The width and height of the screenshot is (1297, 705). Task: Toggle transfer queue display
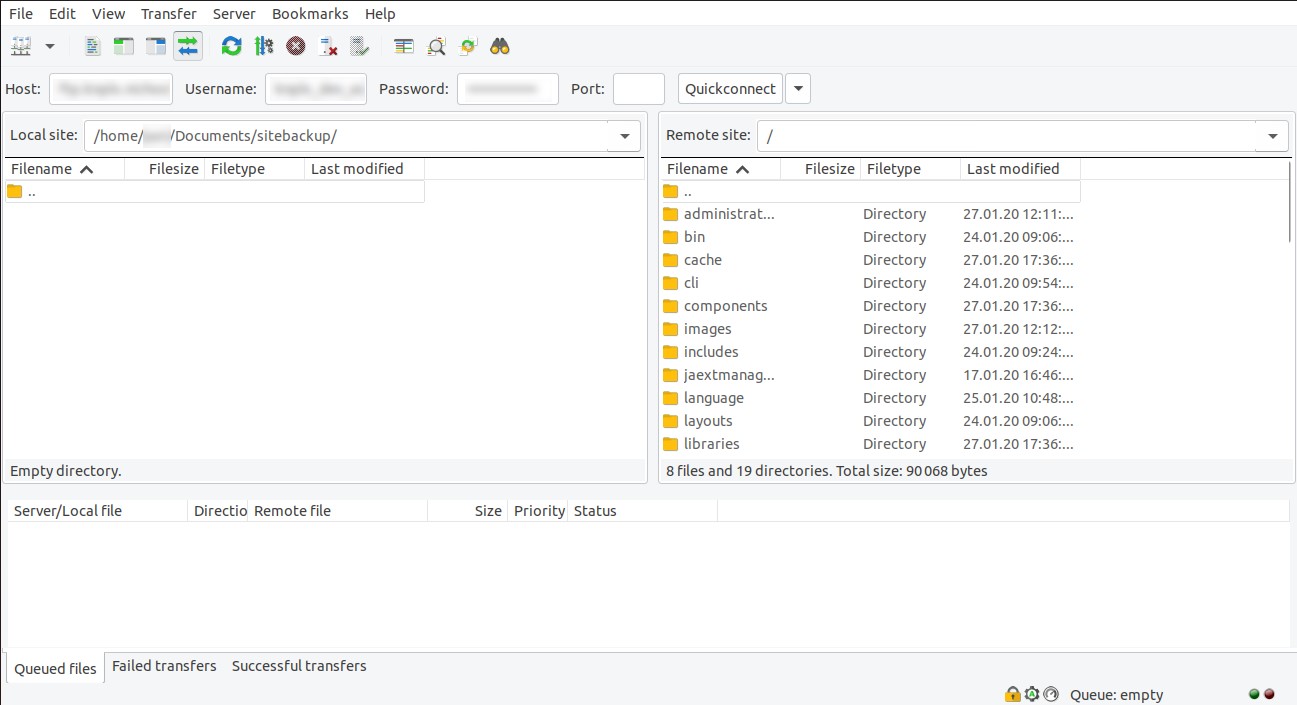click(x=187, y=46)
